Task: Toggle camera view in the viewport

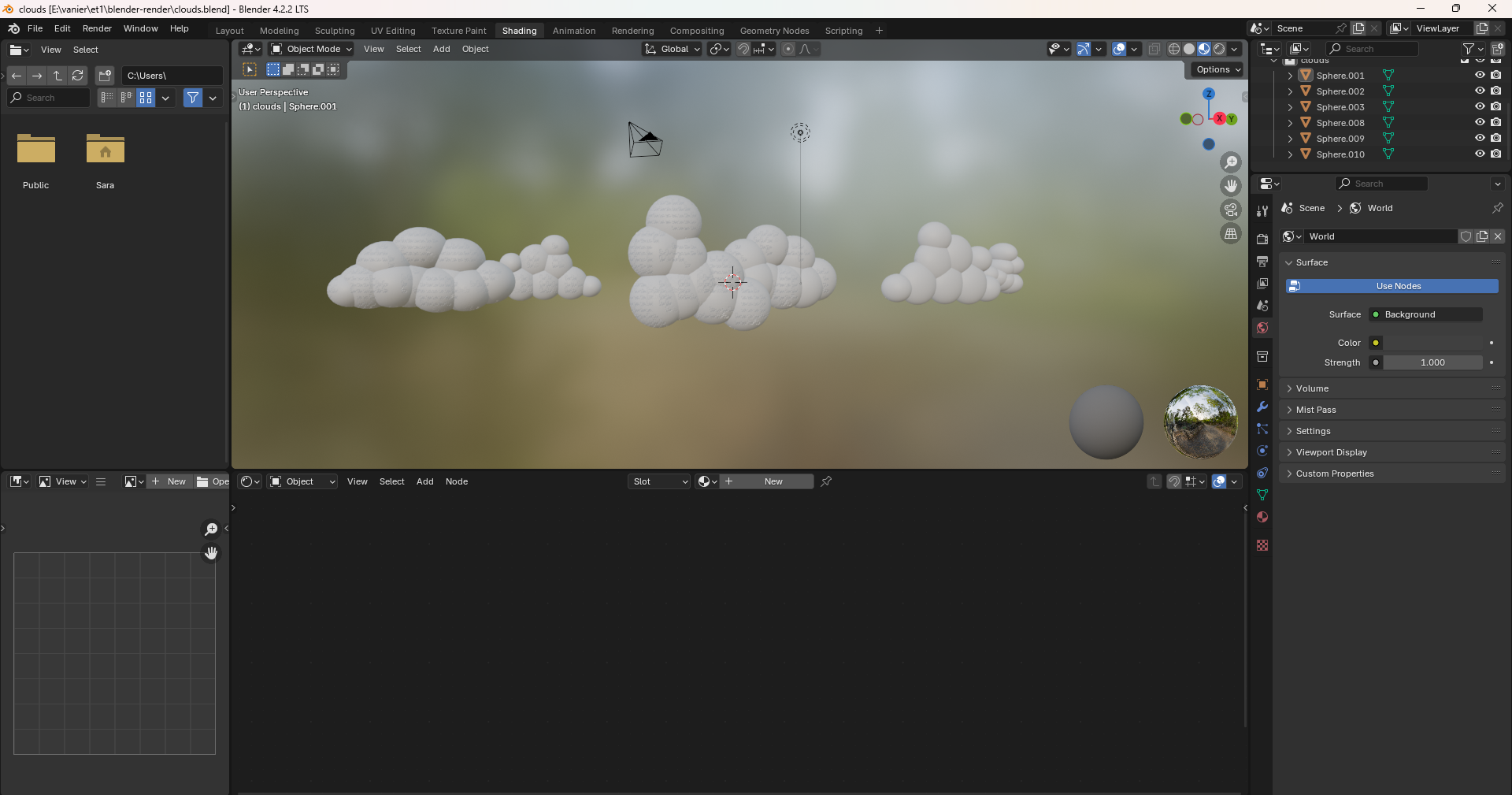Action: click(1230, 210)
